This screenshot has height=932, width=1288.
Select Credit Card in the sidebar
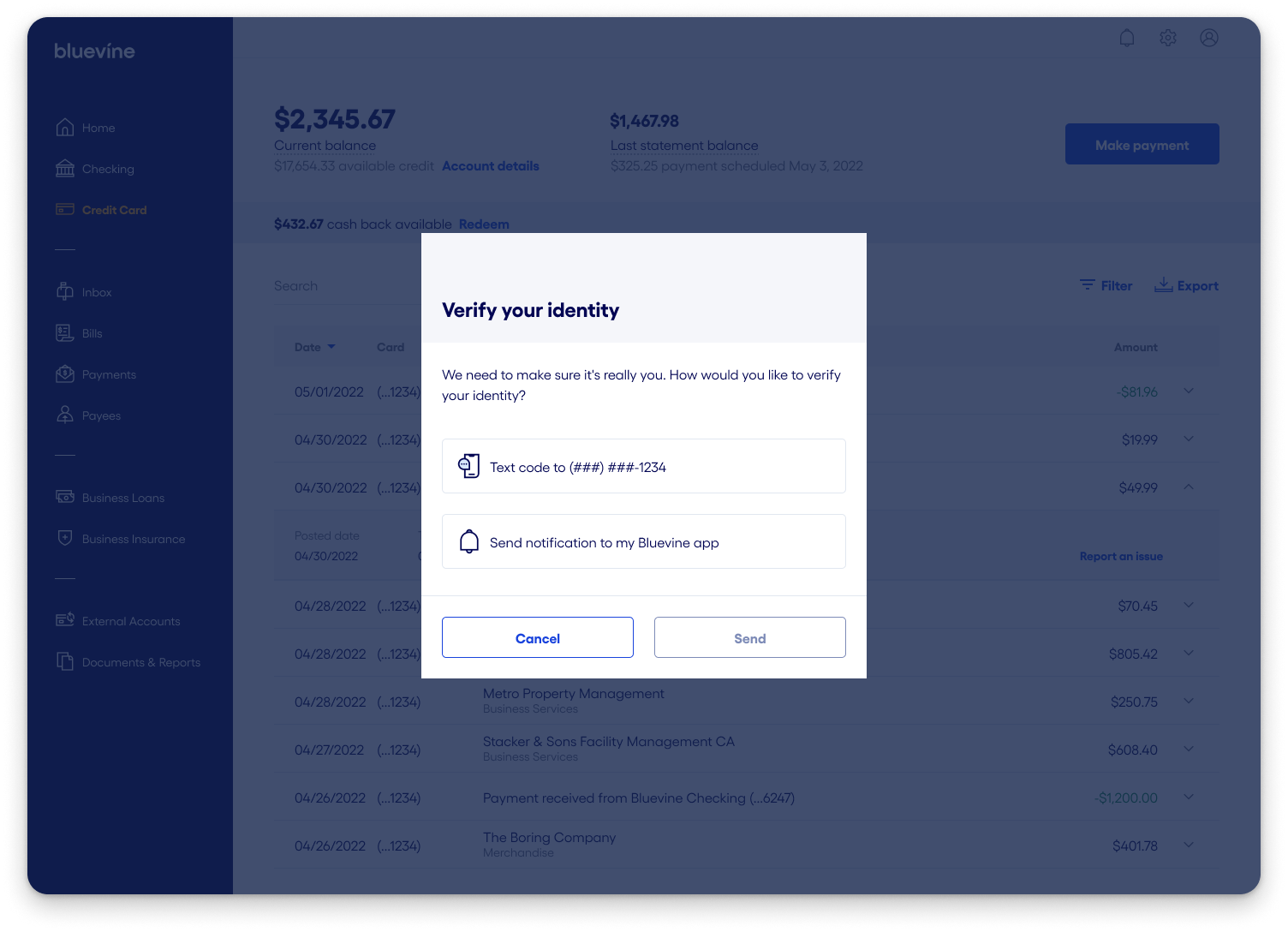pyautogui.click(x=114, y=210)
